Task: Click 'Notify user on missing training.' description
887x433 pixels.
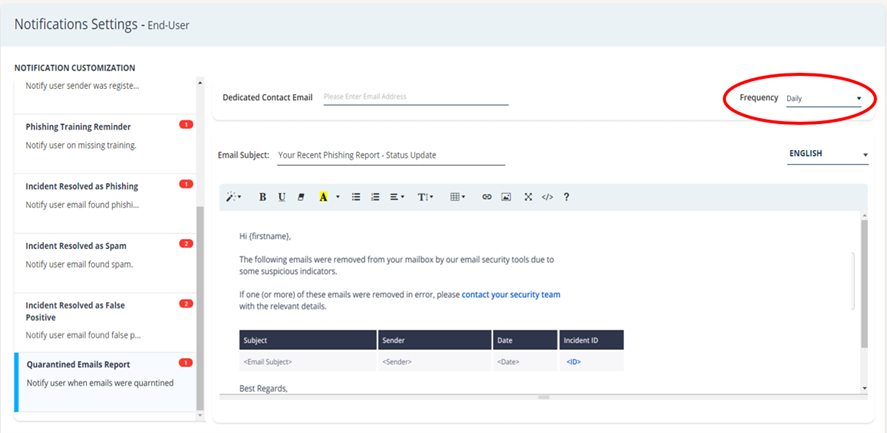Action: click(x=81, y=145)
